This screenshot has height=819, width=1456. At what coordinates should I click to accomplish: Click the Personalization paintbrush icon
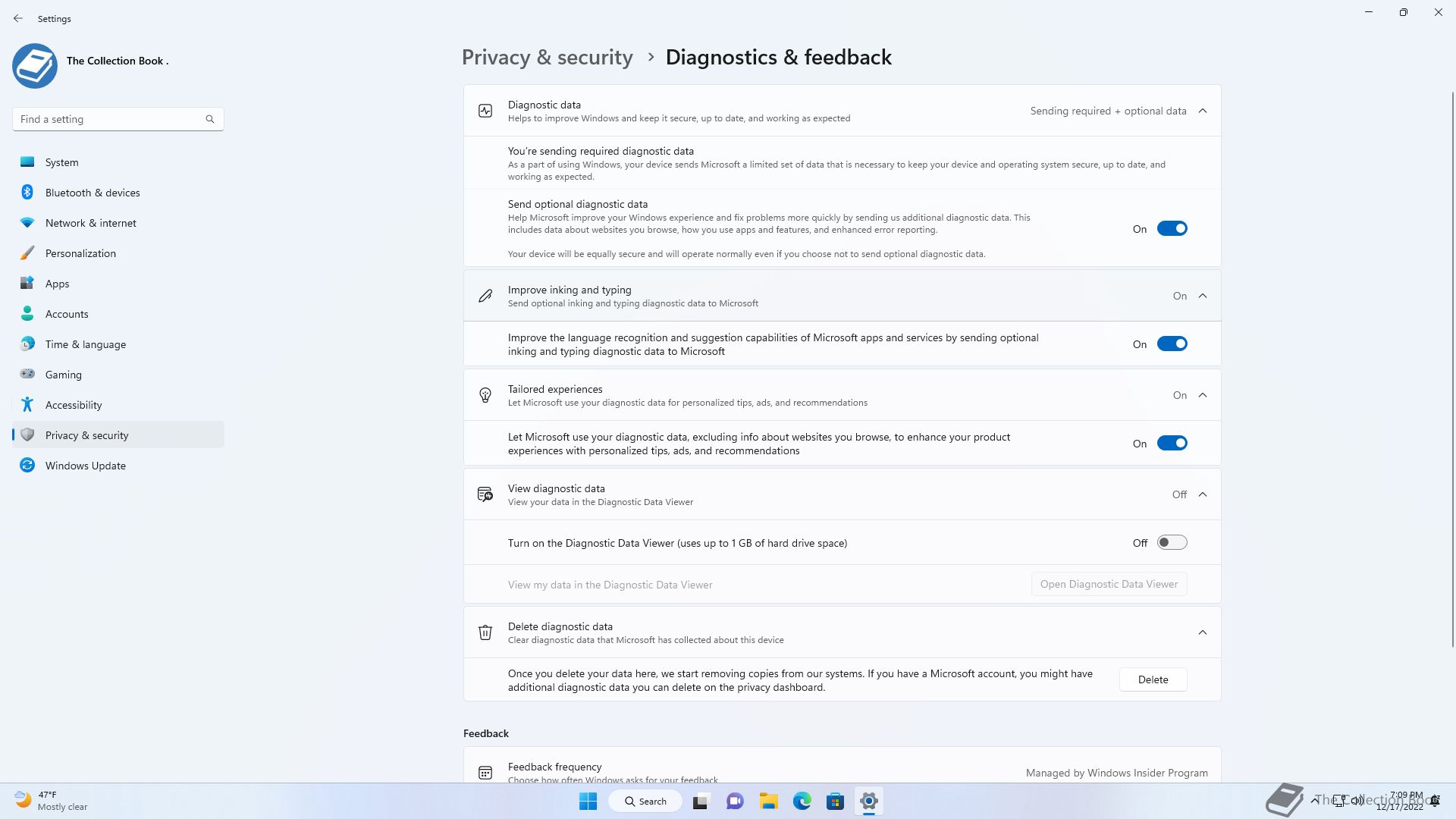click(x=27, y=253)
